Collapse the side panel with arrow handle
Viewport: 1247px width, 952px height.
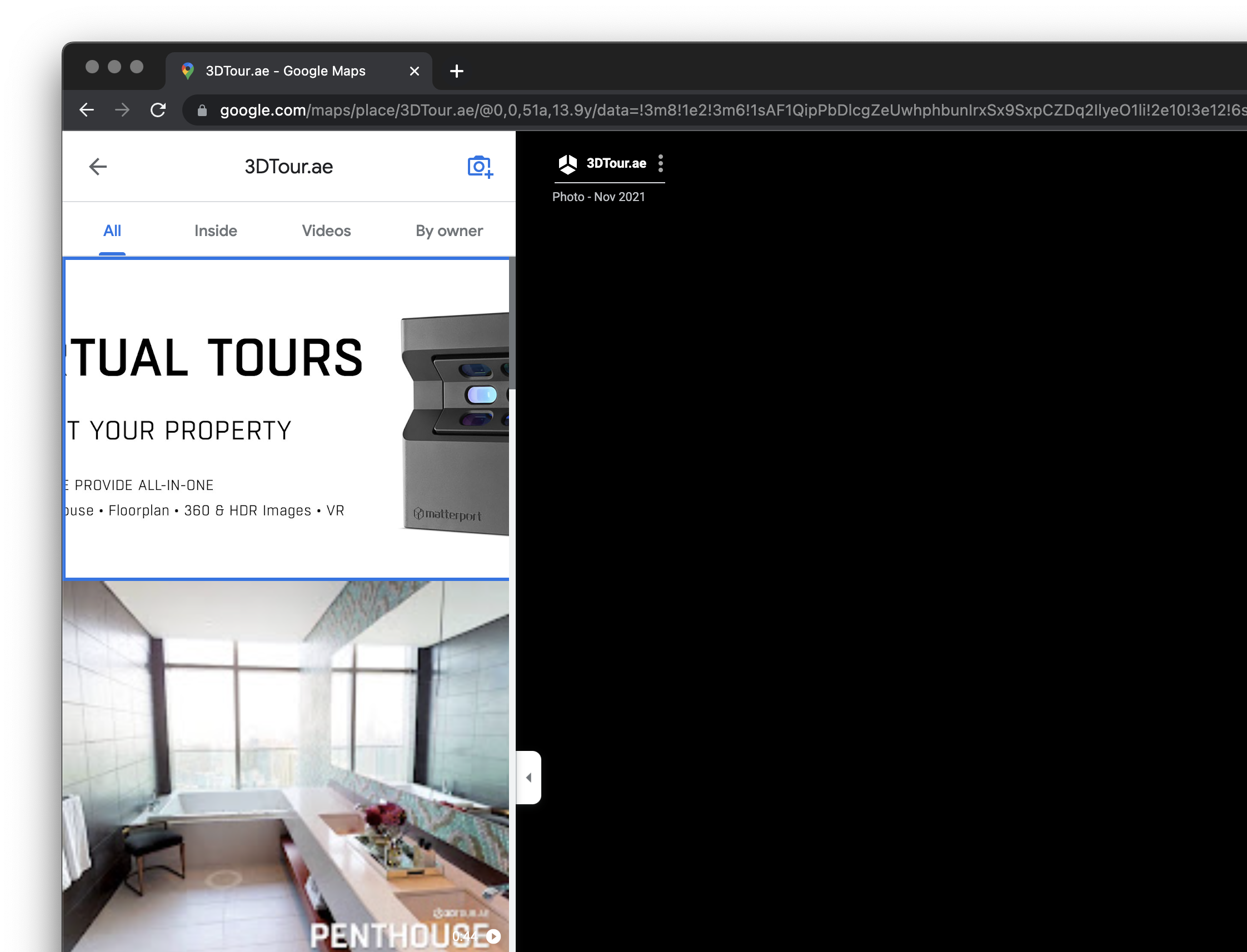point(529,778)
